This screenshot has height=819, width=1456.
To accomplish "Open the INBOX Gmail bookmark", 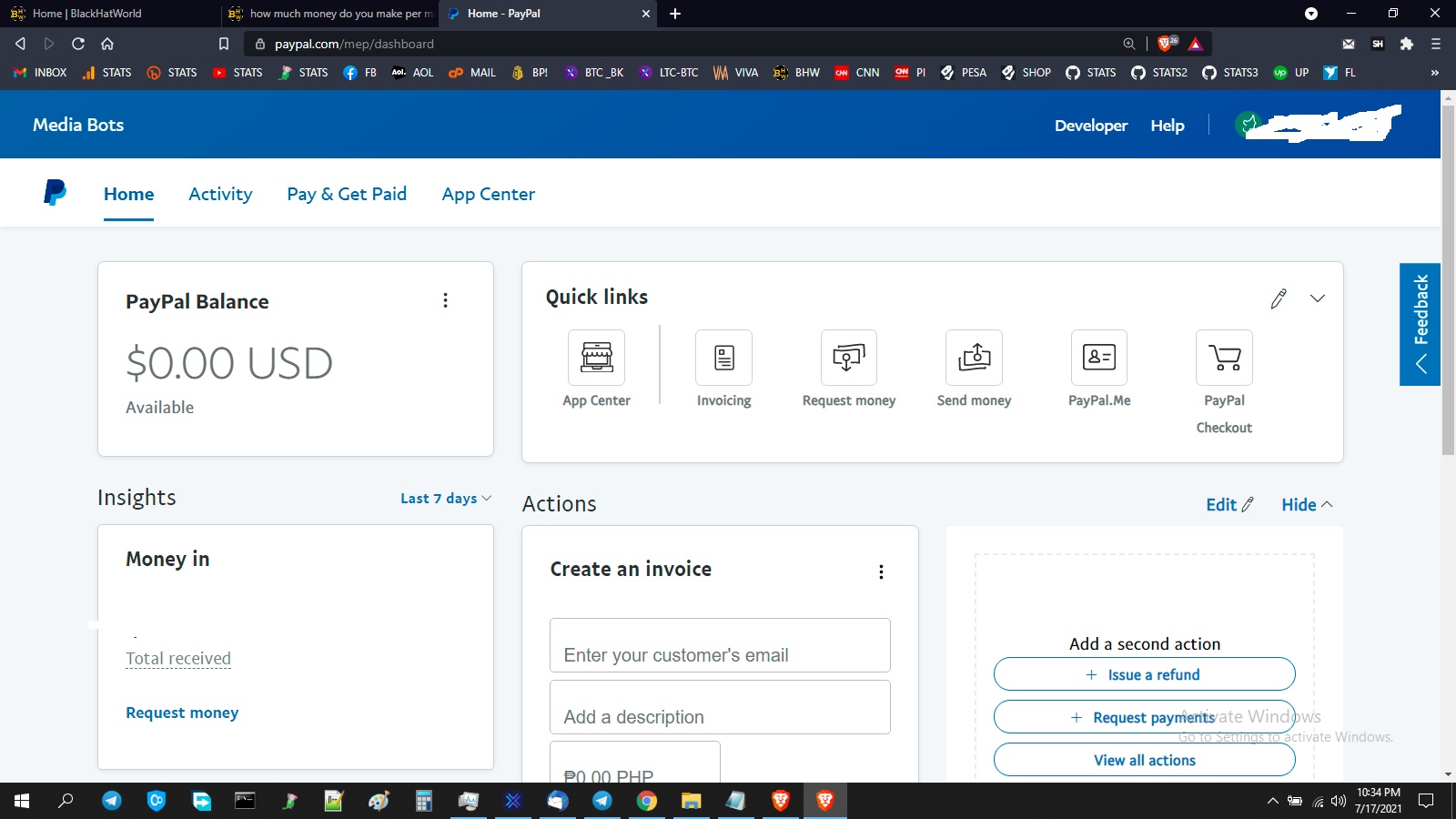I will coord(40,73).
